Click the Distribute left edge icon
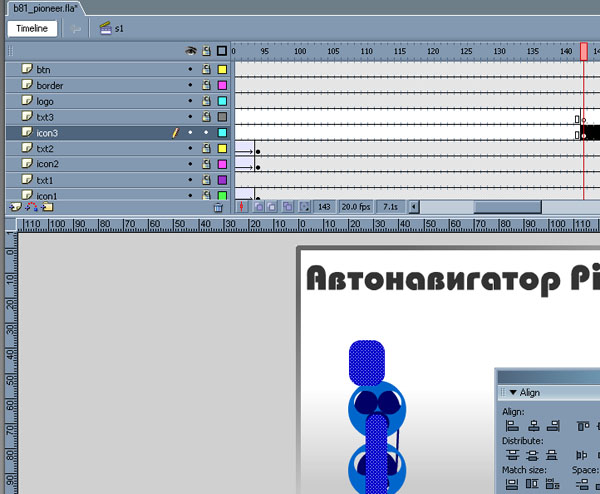This screenshot has width=600, height=494. click(x=582, y=455)
